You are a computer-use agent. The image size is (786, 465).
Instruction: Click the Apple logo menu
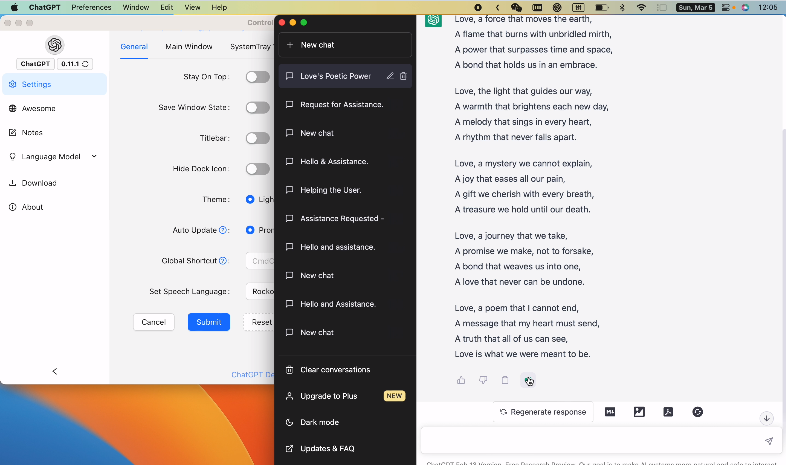point(14,7)
